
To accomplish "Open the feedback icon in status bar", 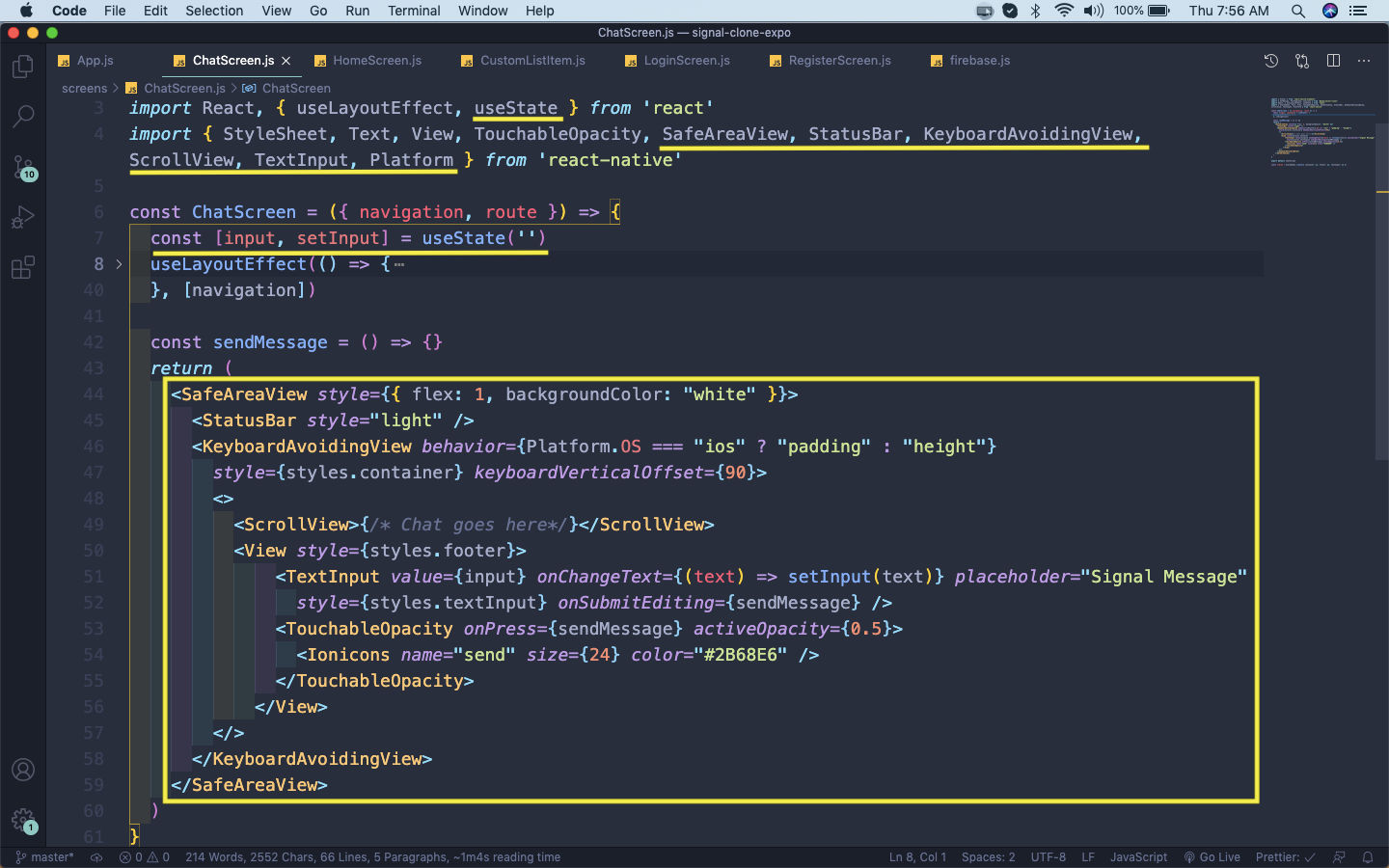I will pyautogui.click(x=1339, y=857).
